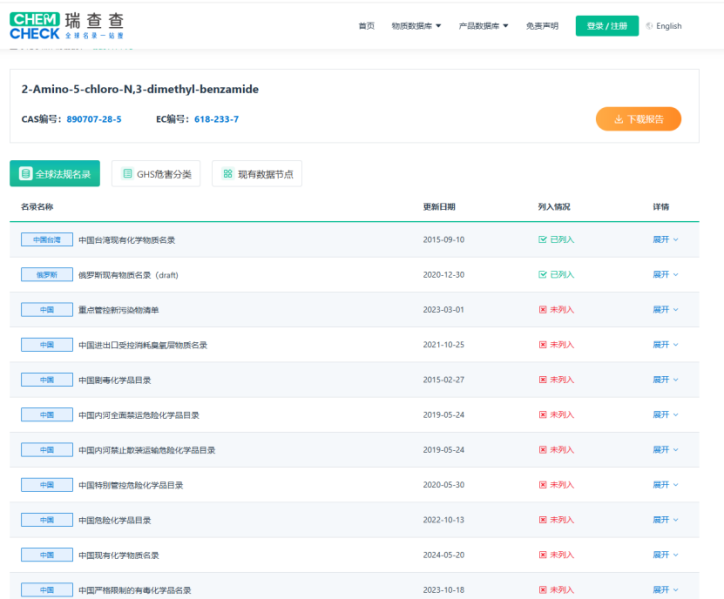The height and width of the screenshot is (599, 724).
Task: Click red X icon in 中国特别管控危险化学品目录 row
Action: click(543, 485)
